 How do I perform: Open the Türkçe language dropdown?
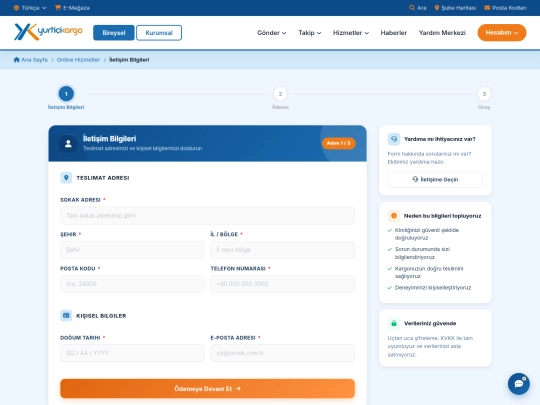(30, 8)
